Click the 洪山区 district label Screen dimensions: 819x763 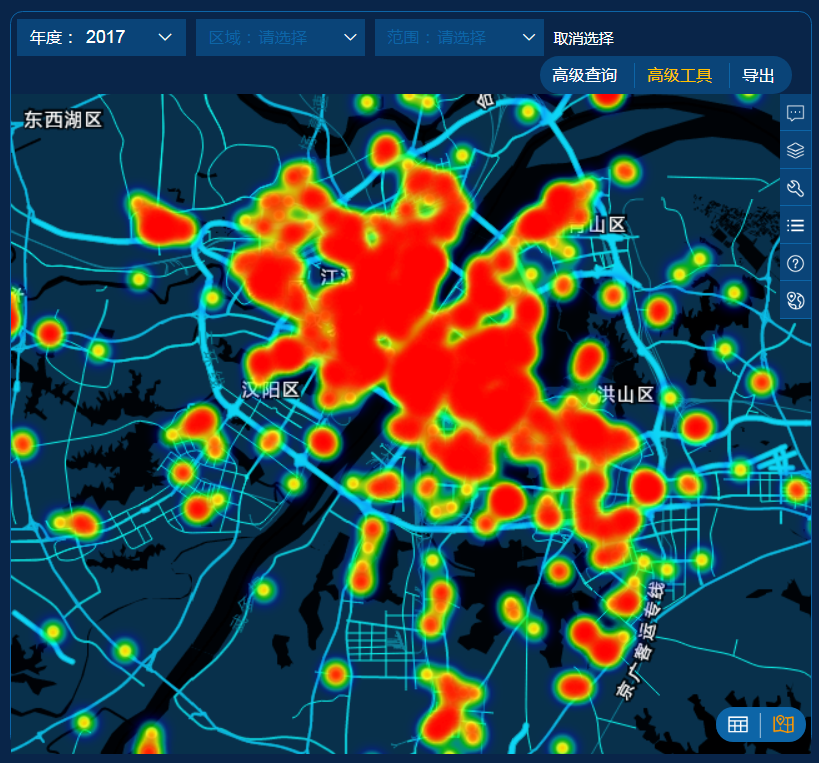tap(625, 394)
